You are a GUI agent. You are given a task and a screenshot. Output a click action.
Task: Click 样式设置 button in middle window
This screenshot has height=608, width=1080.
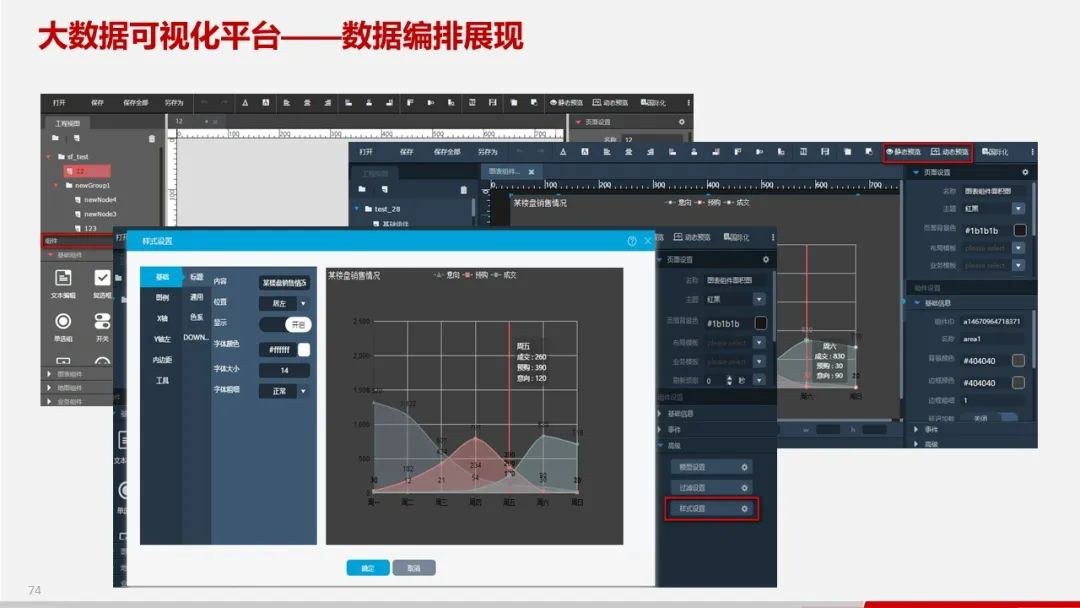point(712,509)
